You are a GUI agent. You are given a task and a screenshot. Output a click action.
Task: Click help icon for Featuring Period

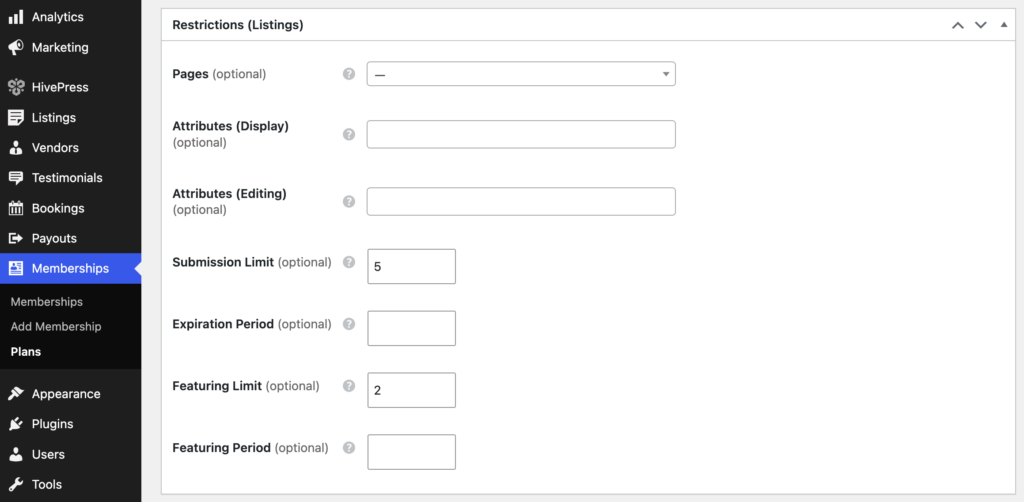[349, 448]
